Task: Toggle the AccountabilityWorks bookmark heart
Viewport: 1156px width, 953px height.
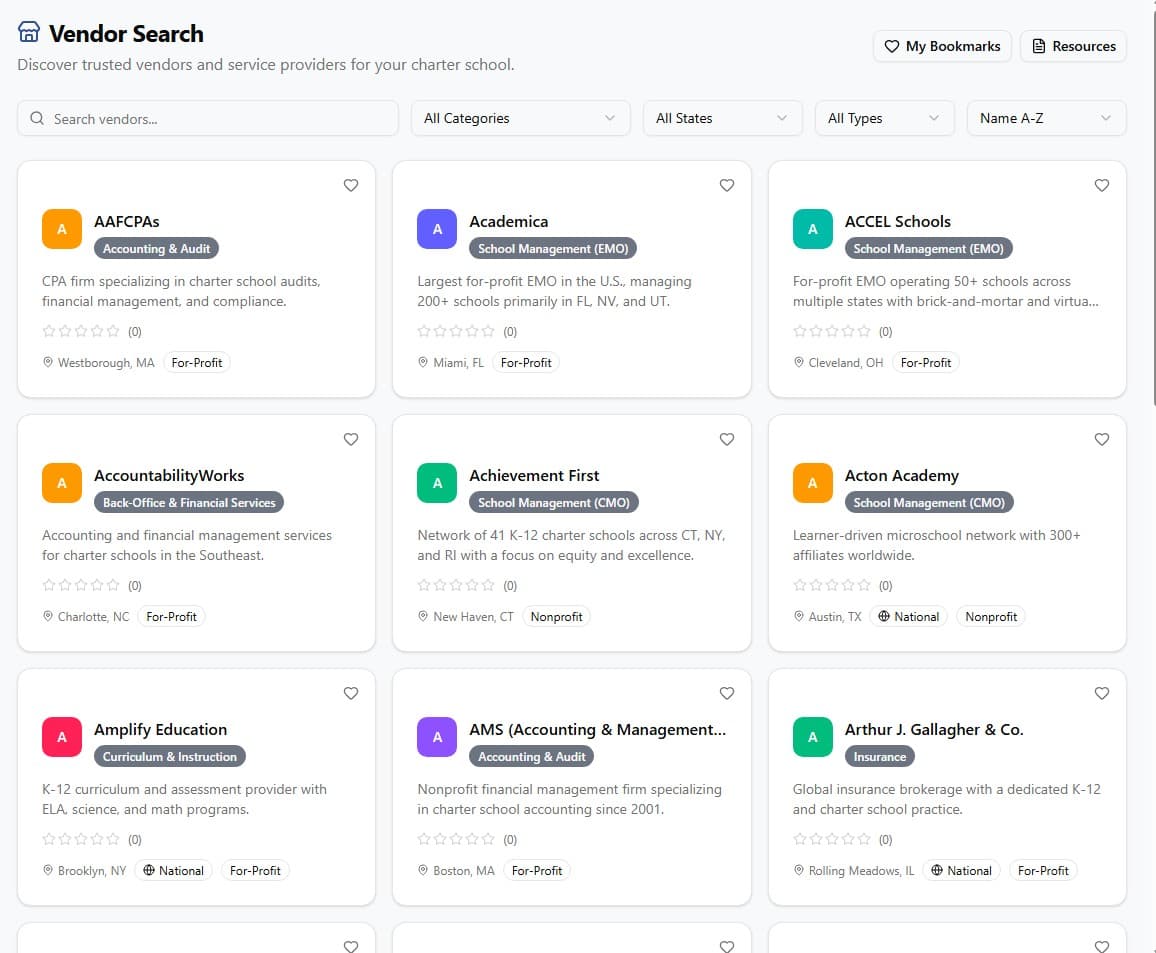Action: pos(351,439)
